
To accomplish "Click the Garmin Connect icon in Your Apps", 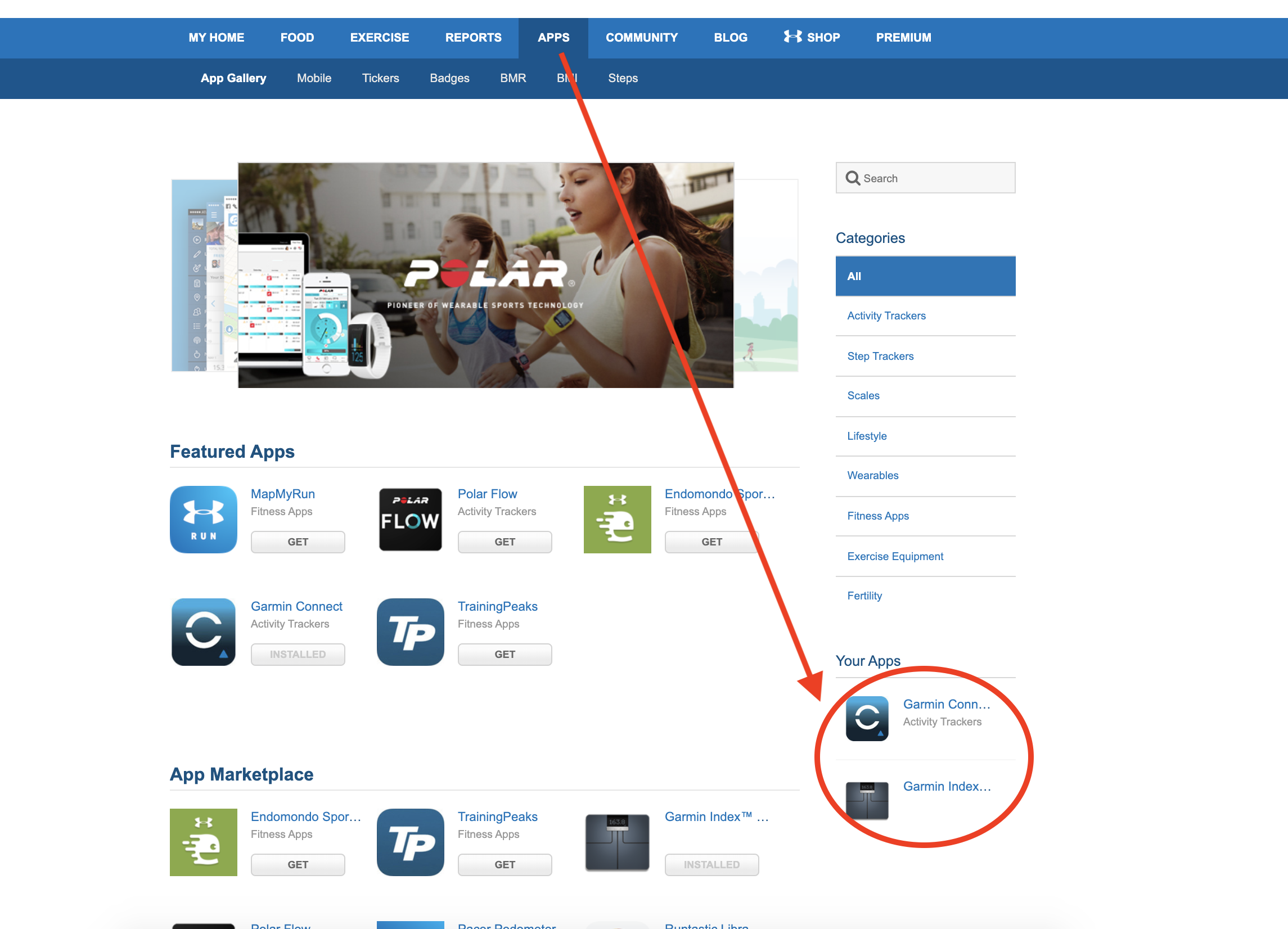I will click(x=866, y=716).
